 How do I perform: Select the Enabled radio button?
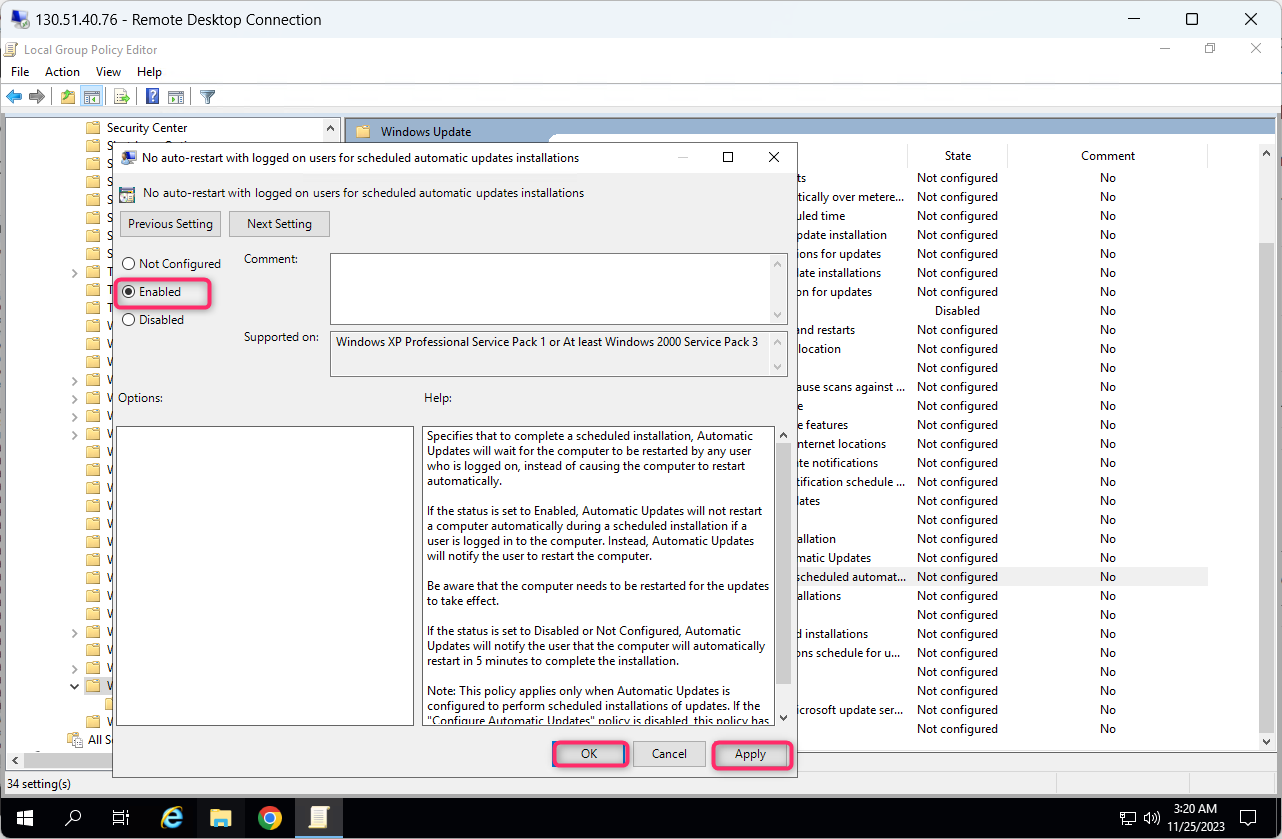tap(128, 292)
